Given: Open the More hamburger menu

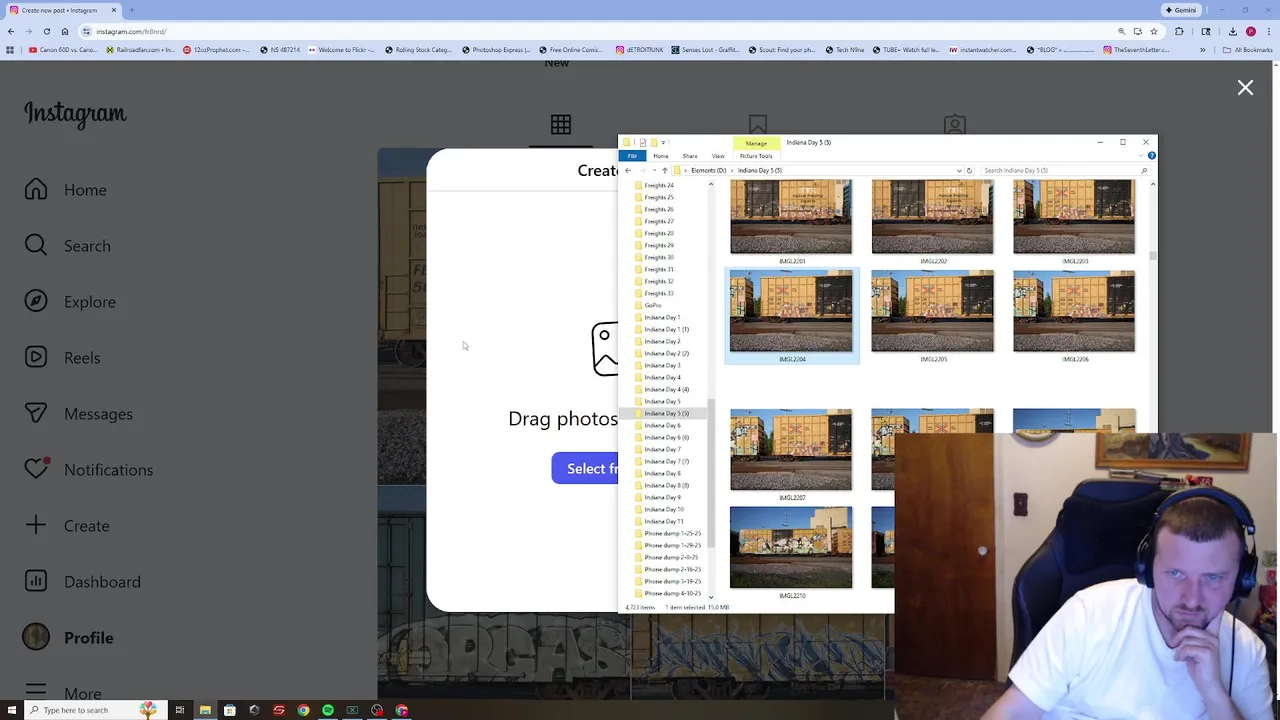Looking at the screenshot, I should 36,691.
